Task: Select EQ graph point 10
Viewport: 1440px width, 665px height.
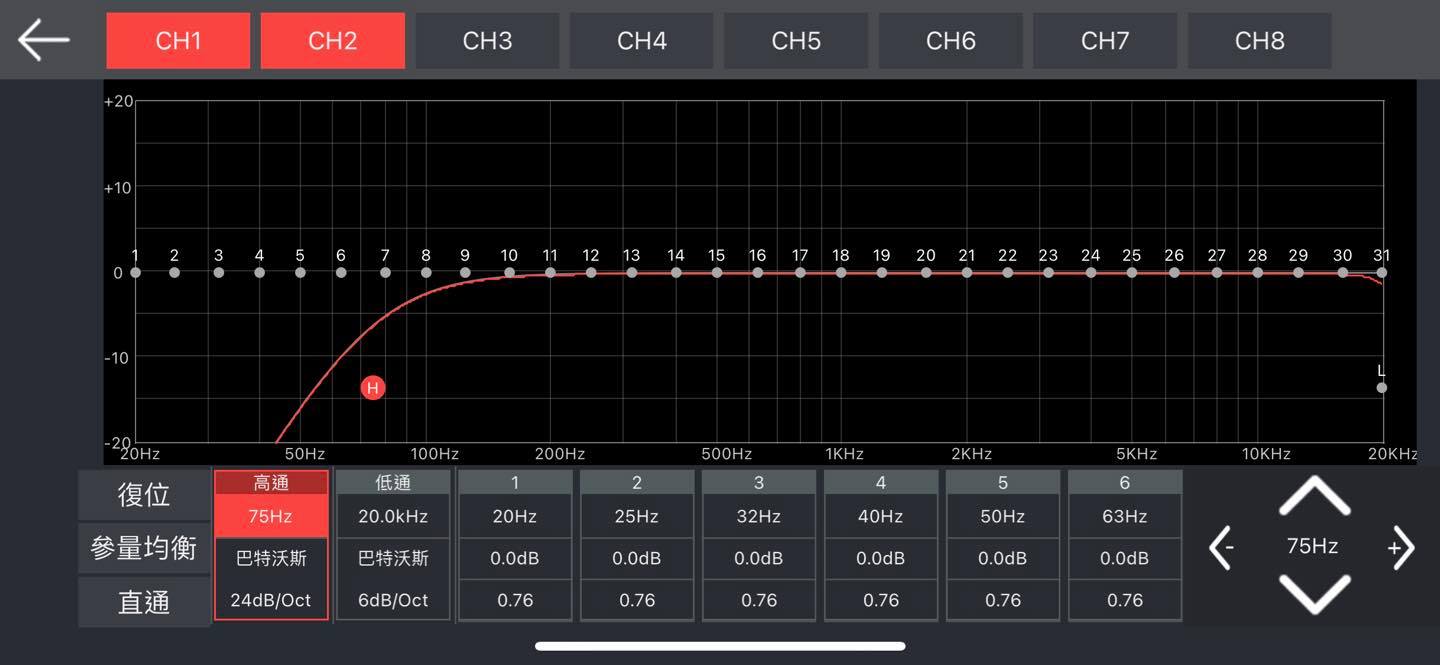Action: click(509, 272)
